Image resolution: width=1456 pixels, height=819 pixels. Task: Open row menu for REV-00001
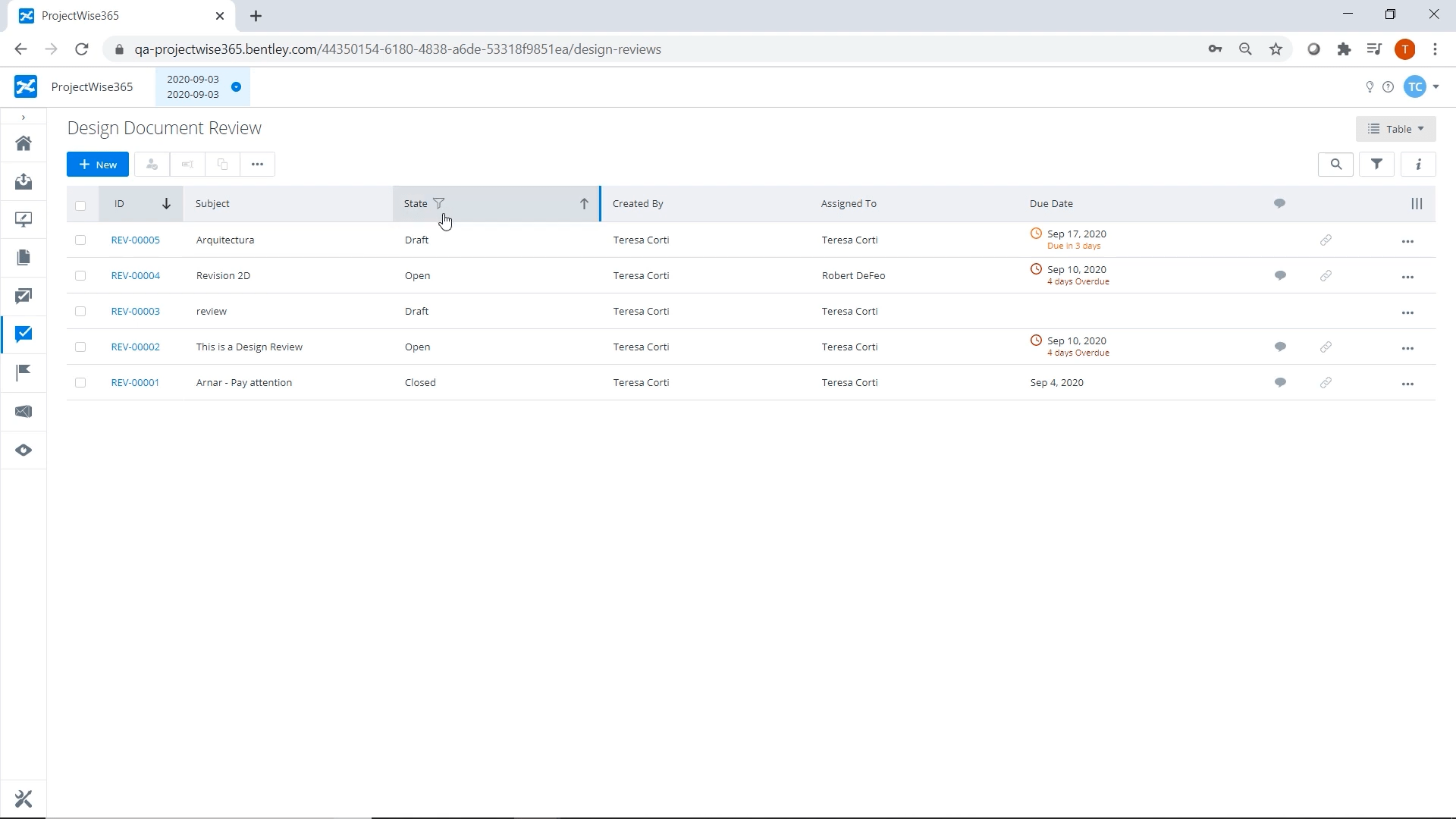[x=1407, y=384]
